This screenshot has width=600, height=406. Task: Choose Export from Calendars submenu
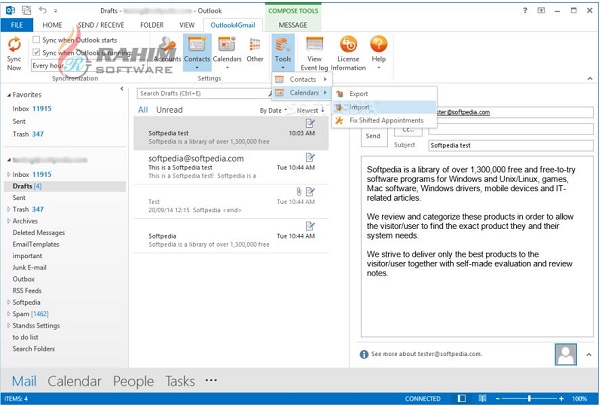pos(384,94)
